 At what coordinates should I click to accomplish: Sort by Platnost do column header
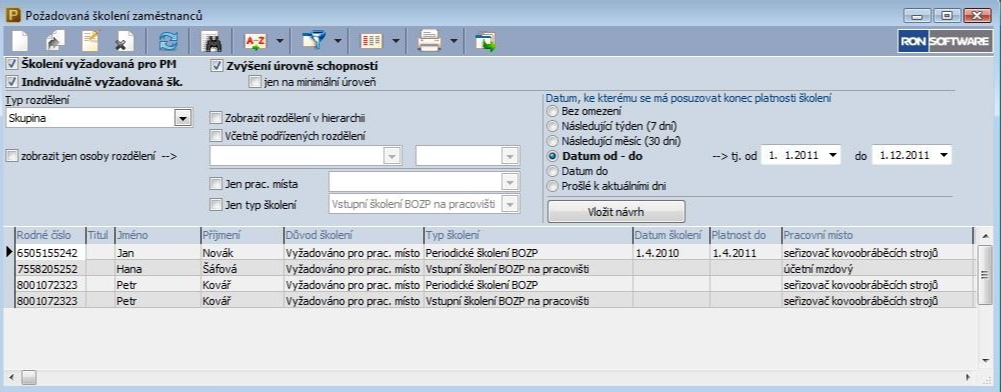point(746,236)
